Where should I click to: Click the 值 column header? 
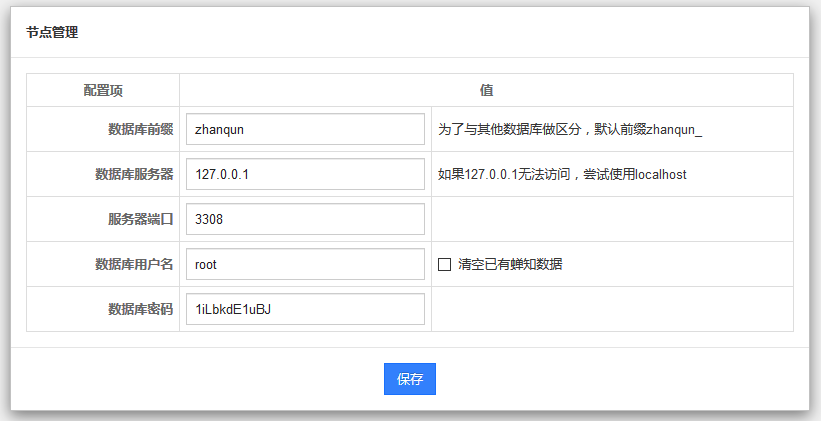pos(486,90)
